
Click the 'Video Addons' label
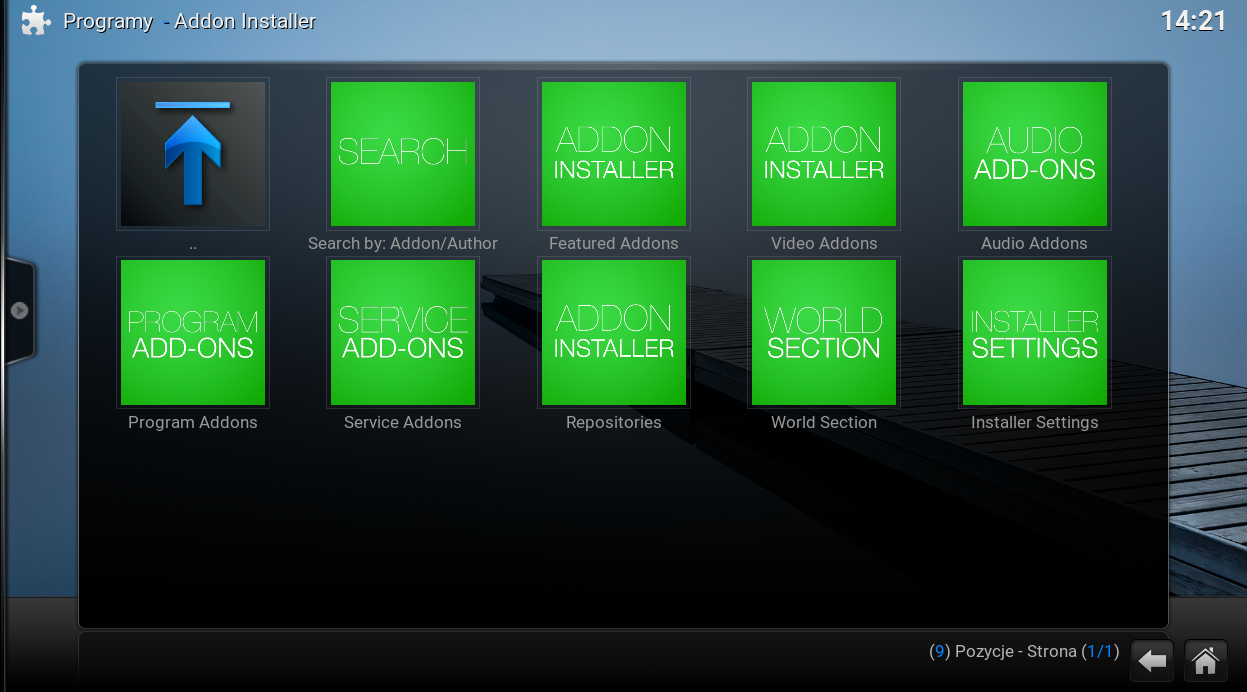pos(824,243)
